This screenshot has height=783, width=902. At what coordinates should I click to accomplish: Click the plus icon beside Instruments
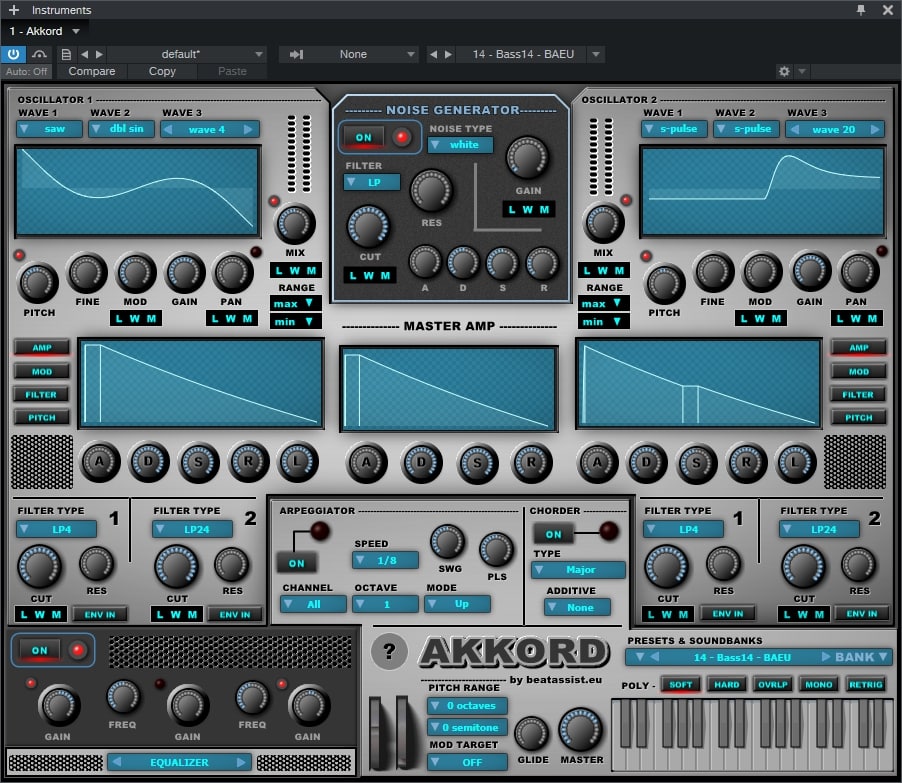pyautogui.click(x=13, y=10)
